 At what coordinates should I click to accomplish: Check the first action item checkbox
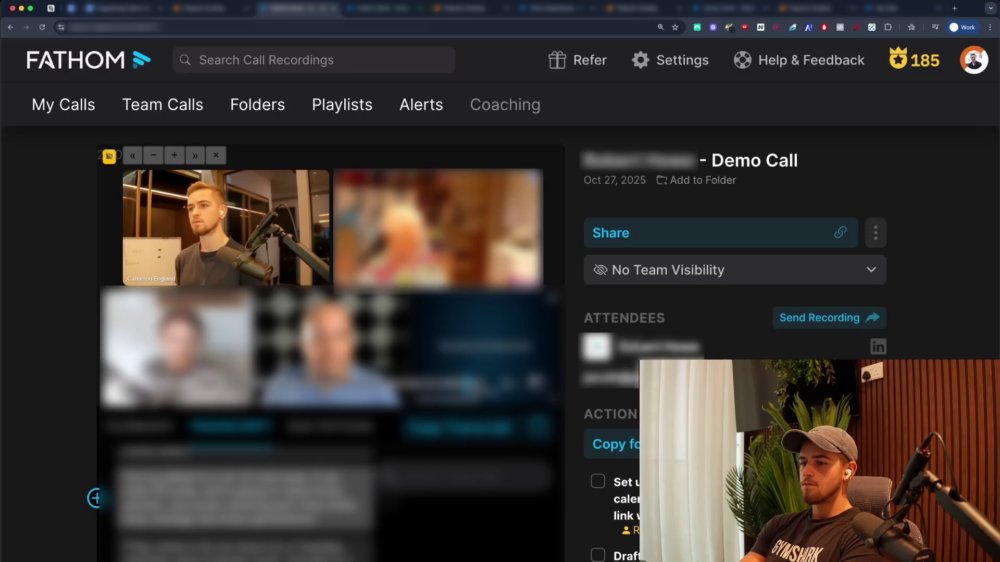click(x=598, y=481)
